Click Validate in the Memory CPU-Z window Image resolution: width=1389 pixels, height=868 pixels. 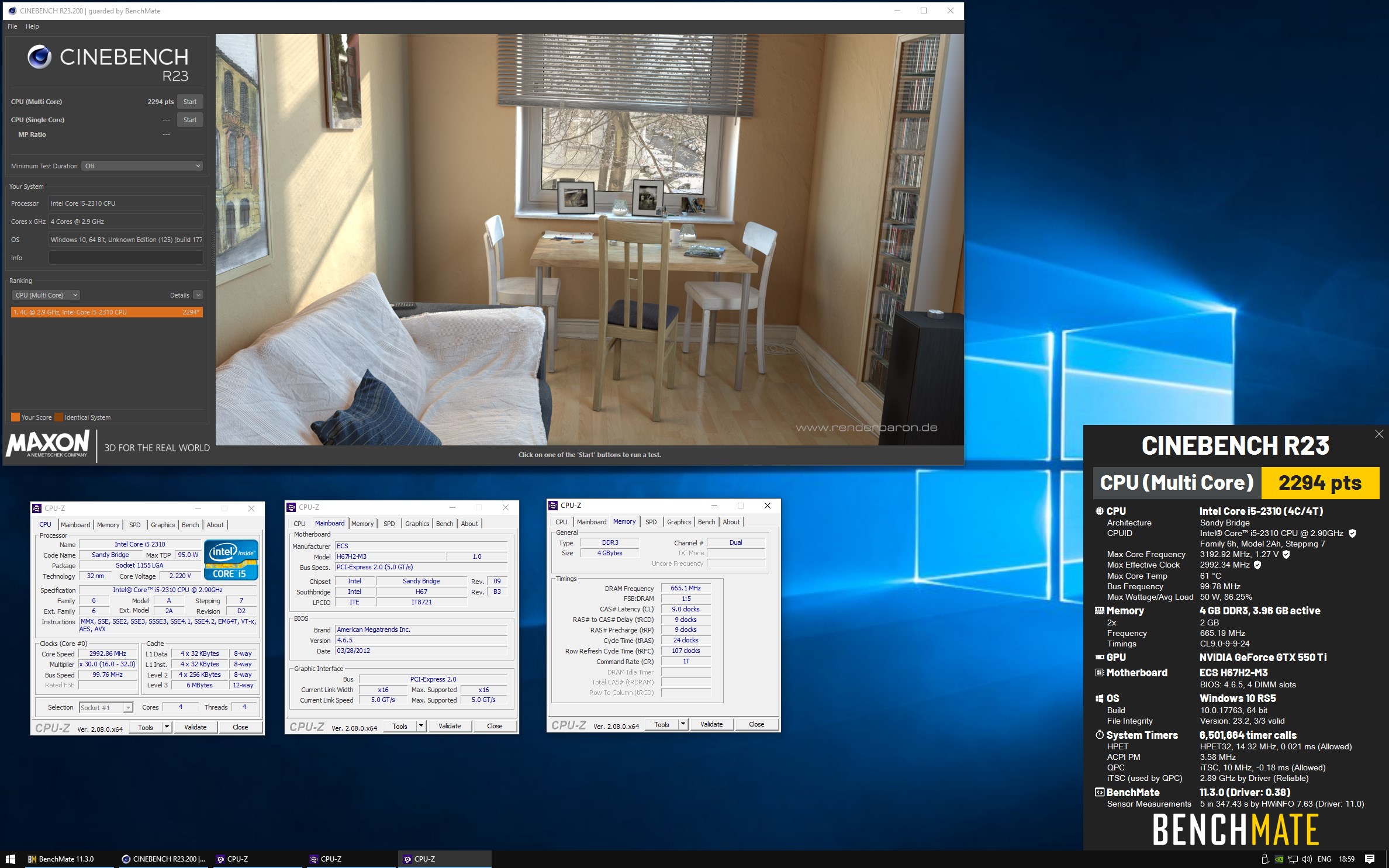pyautogui.click(x=711, y=724)
